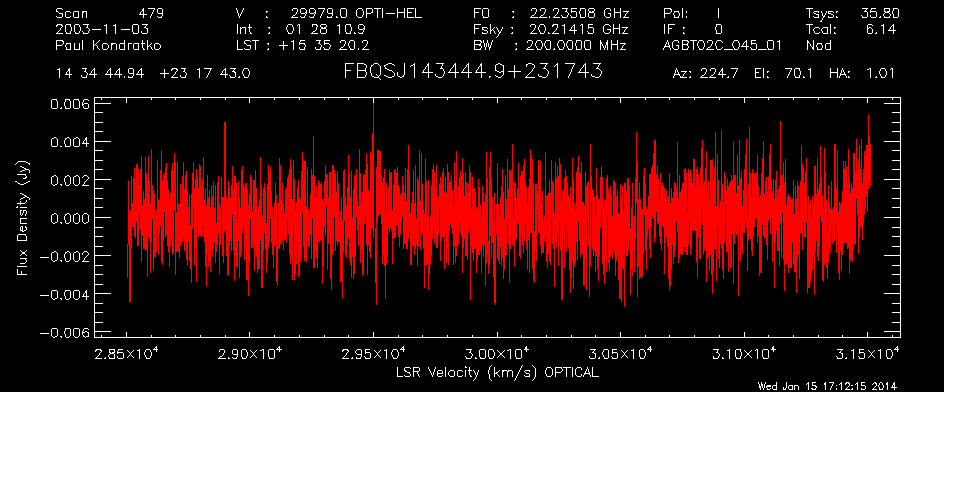Select polarization value I
This screenshot has width=962, height=490.
pyautogui.click(x=718, y=13)
